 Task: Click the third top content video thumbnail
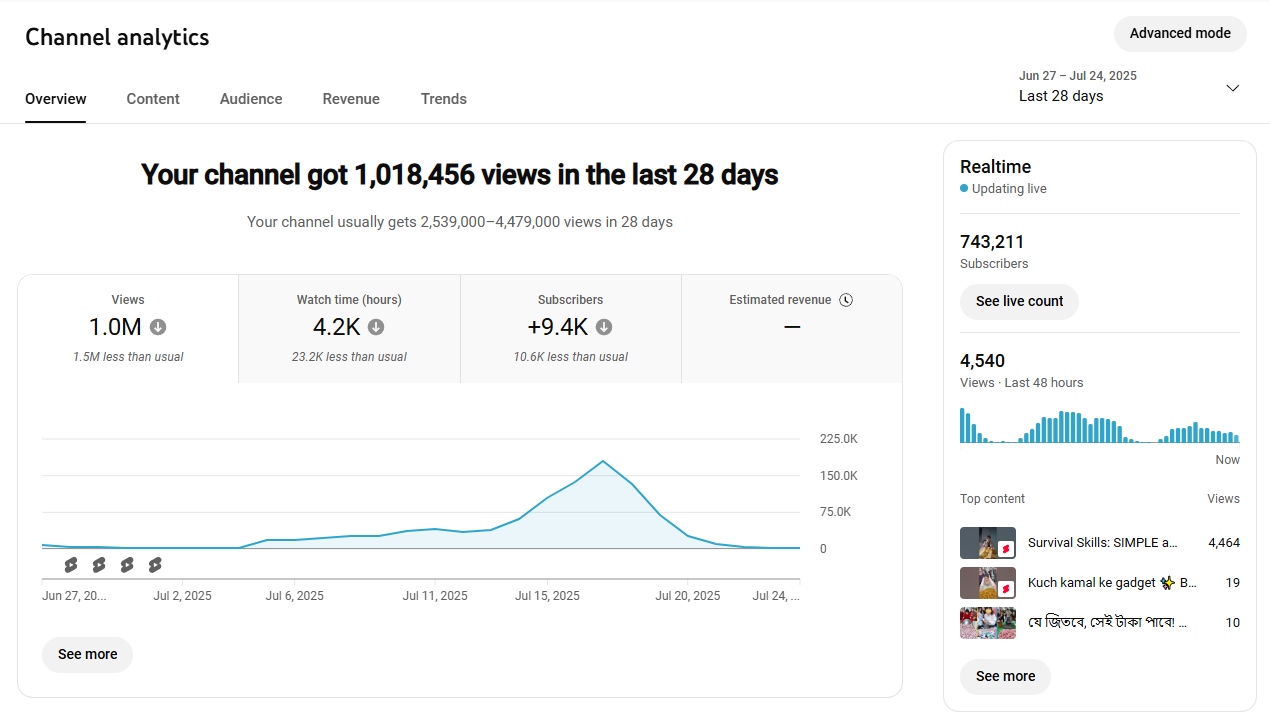[987, 622]
